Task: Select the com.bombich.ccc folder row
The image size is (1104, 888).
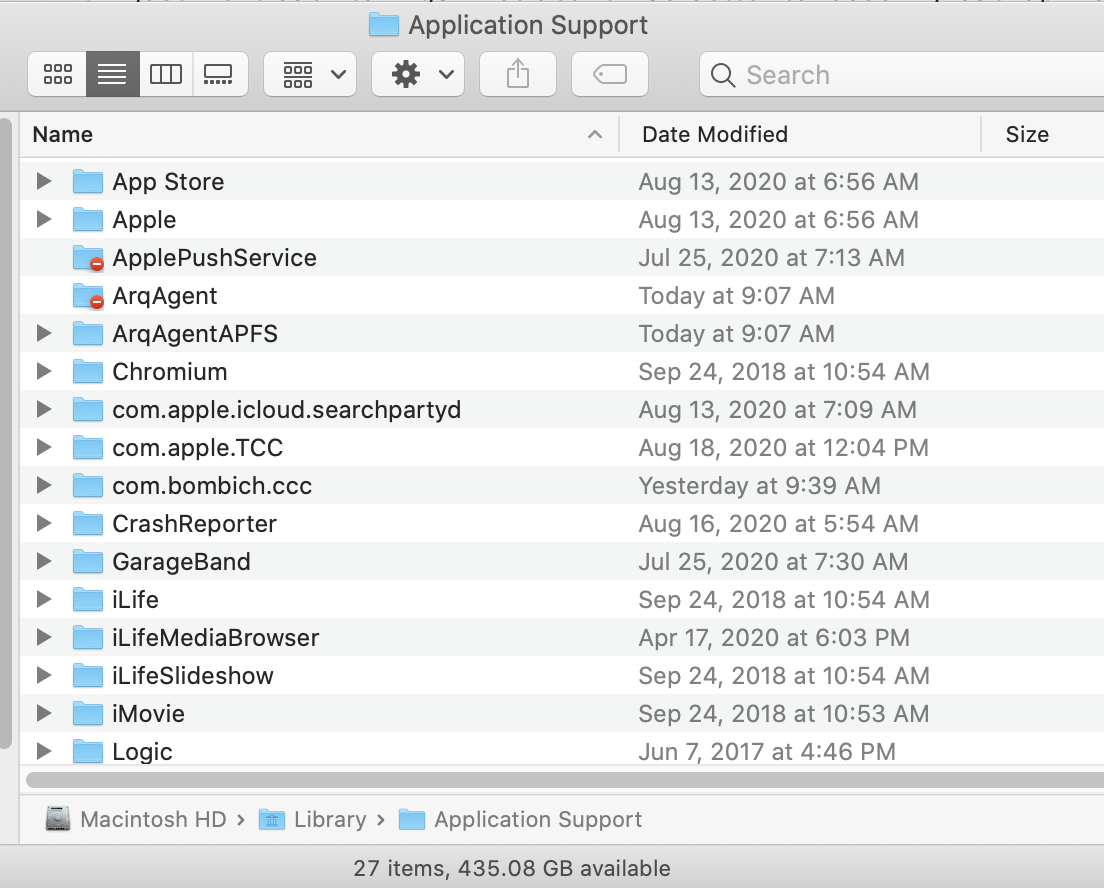Action: click(x=212, y=486)
